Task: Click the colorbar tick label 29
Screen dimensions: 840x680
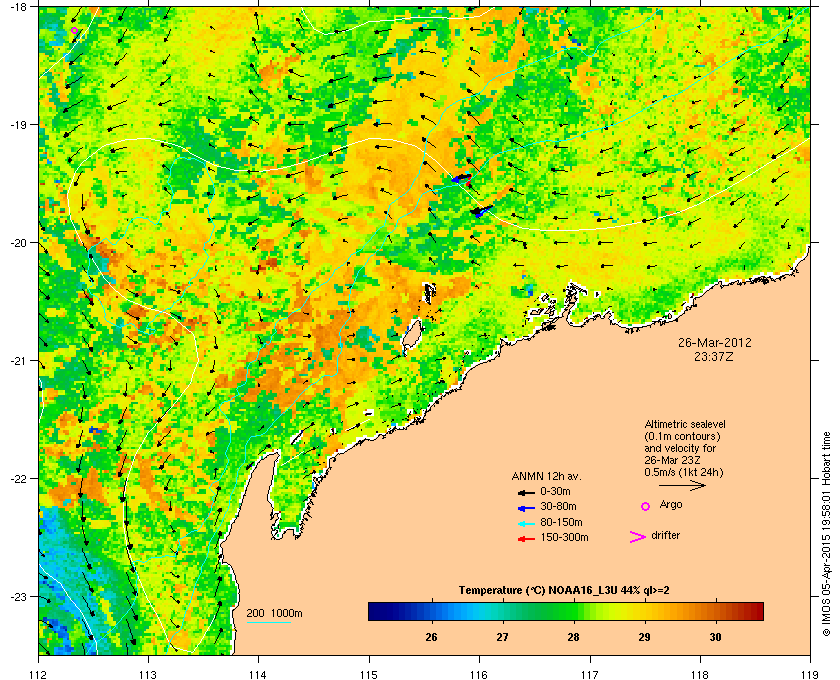Action: 644,638
